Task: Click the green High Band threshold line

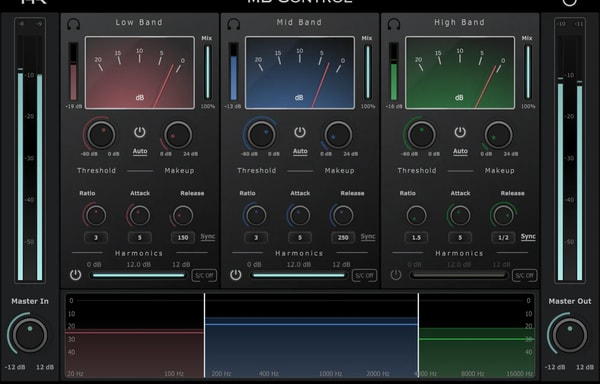Action: 477,339
